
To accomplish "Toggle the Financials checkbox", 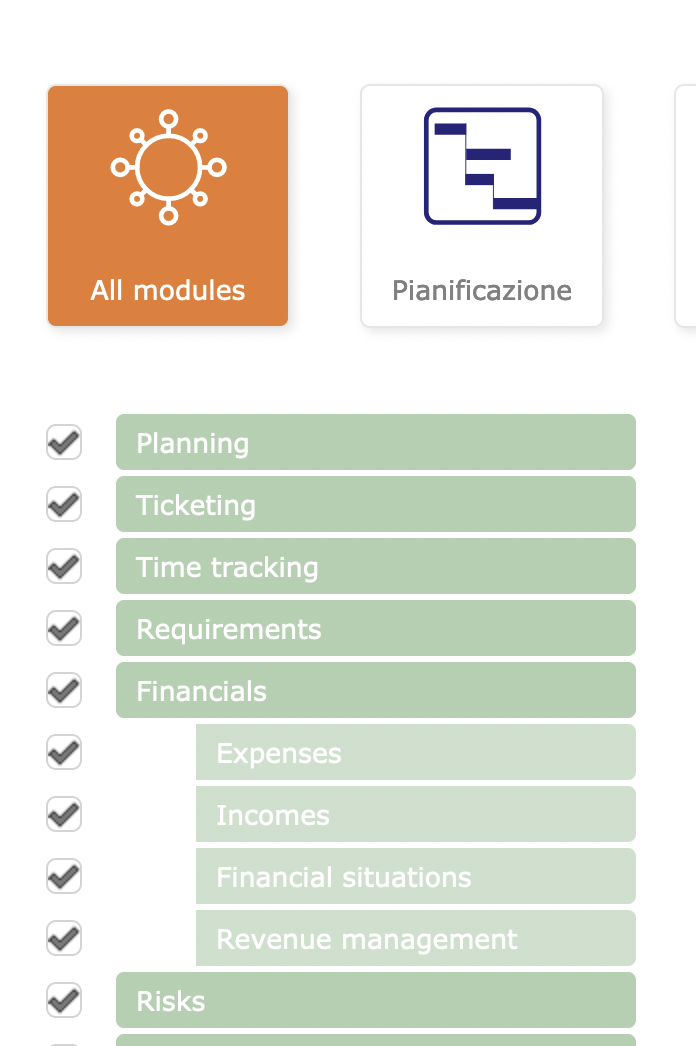I will point(64,690).
